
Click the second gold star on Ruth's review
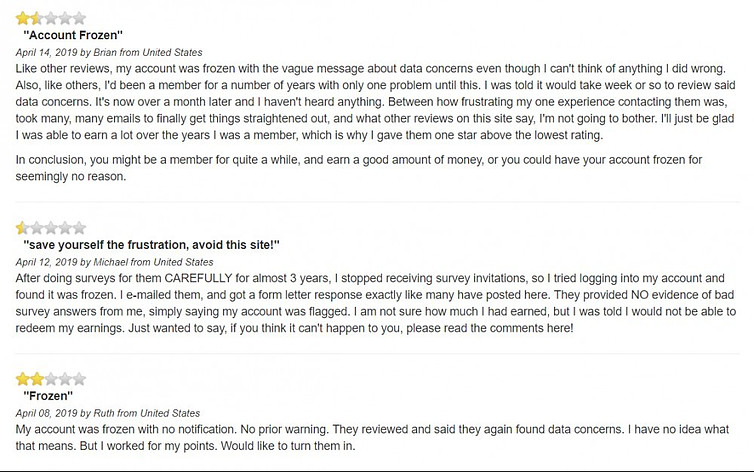tap(37, 379)
